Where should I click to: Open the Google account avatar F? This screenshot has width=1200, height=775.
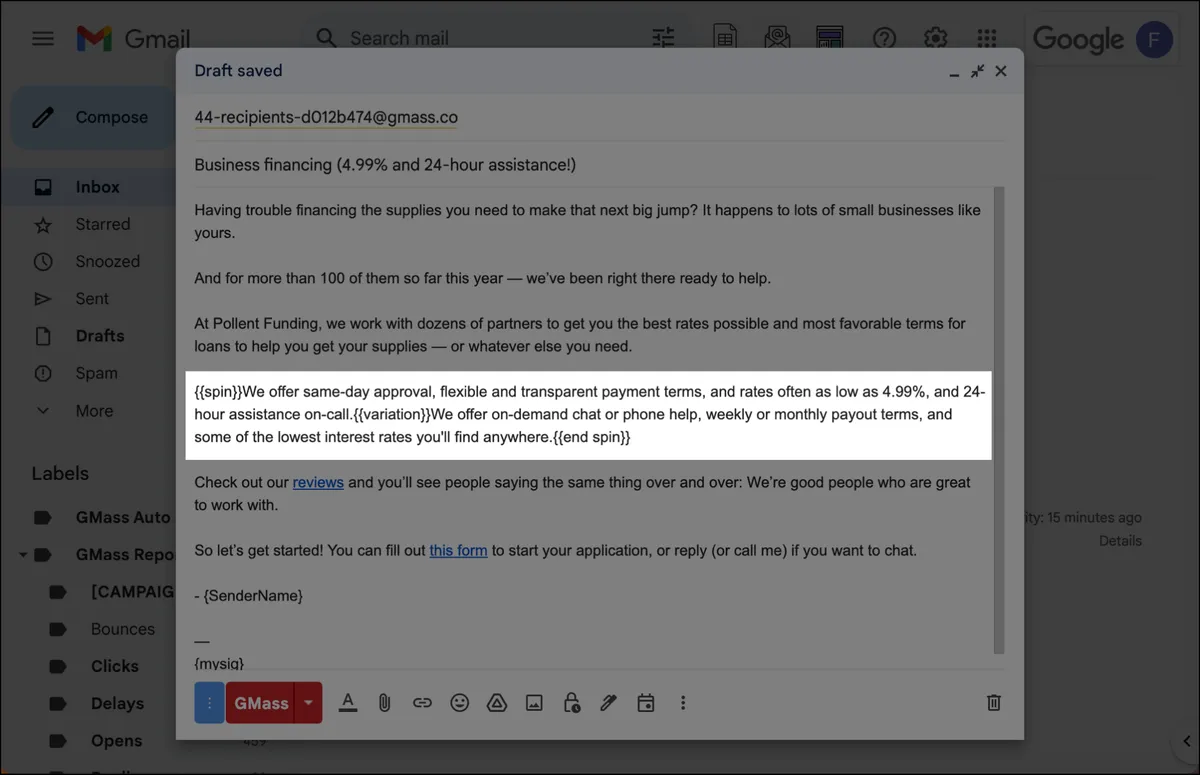click(x=1155, y=39)
